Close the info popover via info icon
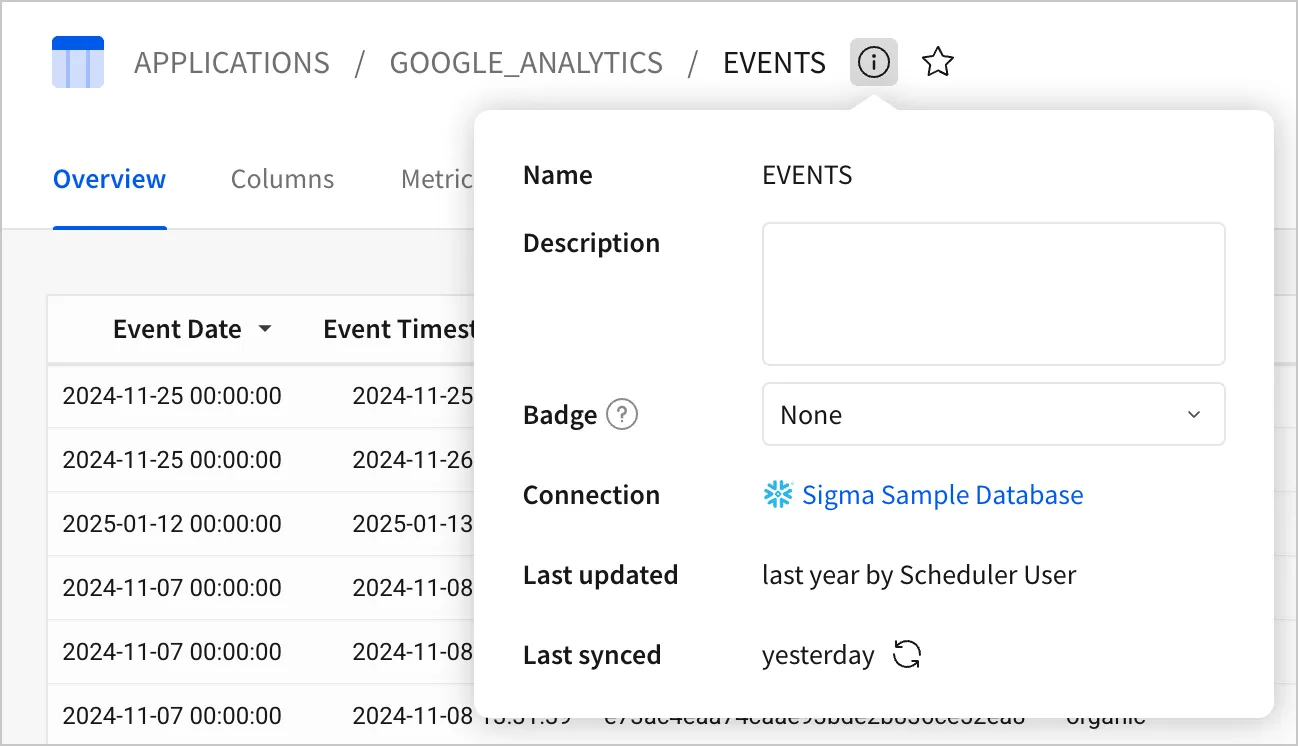Image resolution: width=1298 pixels, height=746 pixels. (x=874, y=63)
